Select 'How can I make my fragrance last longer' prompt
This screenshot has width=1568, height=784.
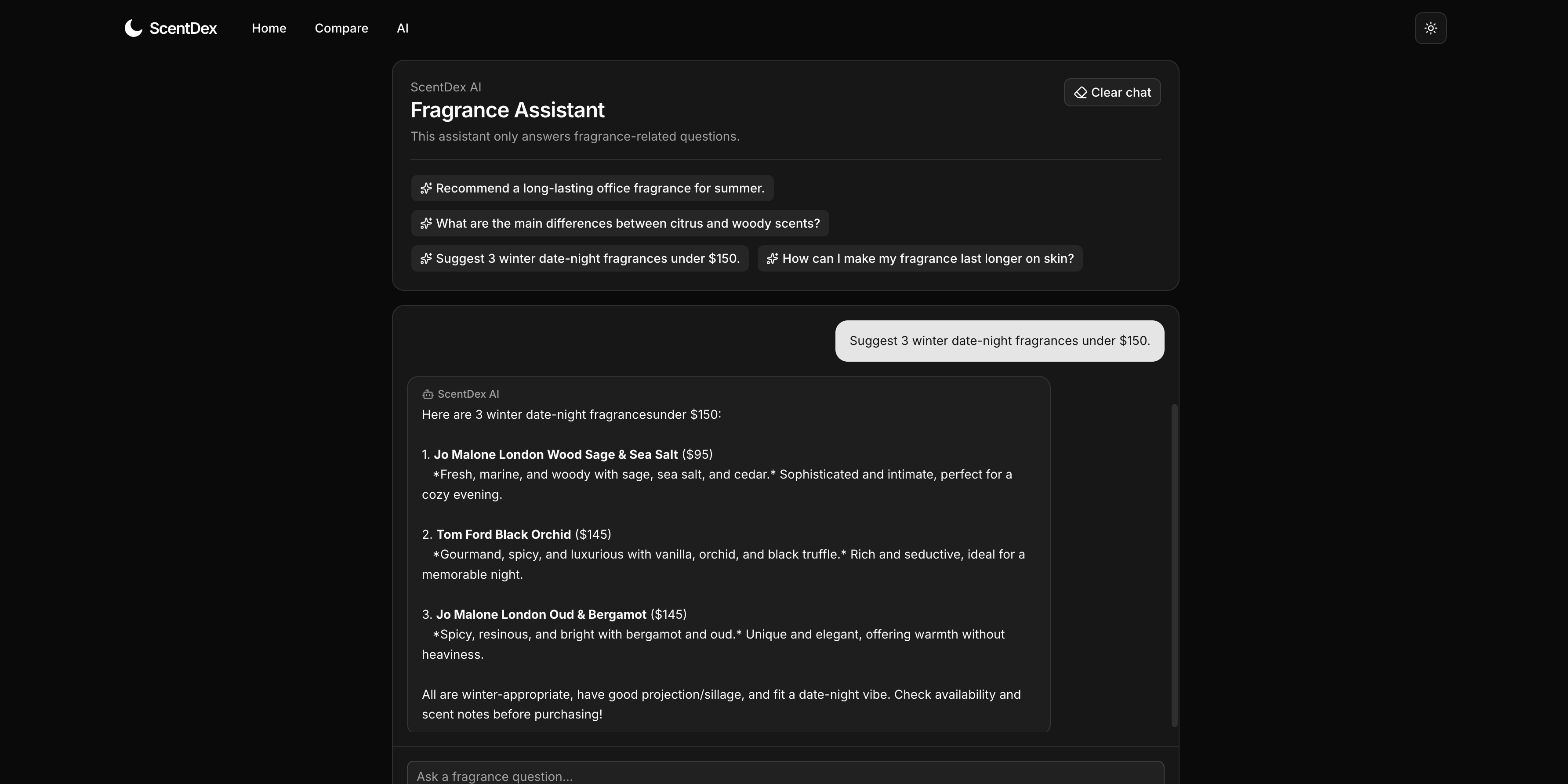point(928,259)
